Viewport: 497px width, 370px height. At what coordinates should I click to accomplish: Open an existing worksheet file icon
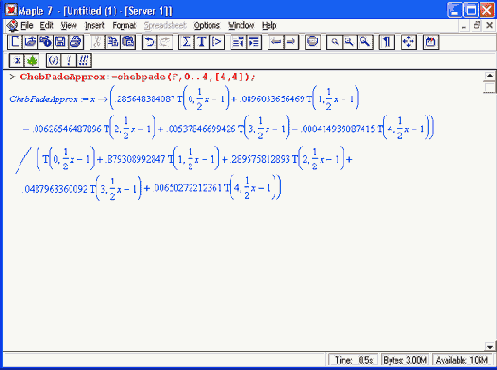[30, 42]
